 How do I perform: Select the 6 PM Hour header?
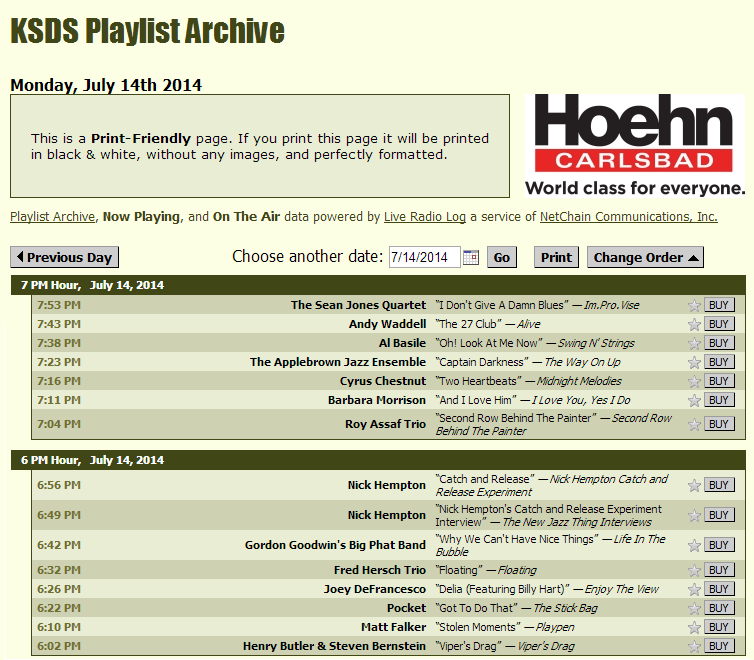coord(378,460)
